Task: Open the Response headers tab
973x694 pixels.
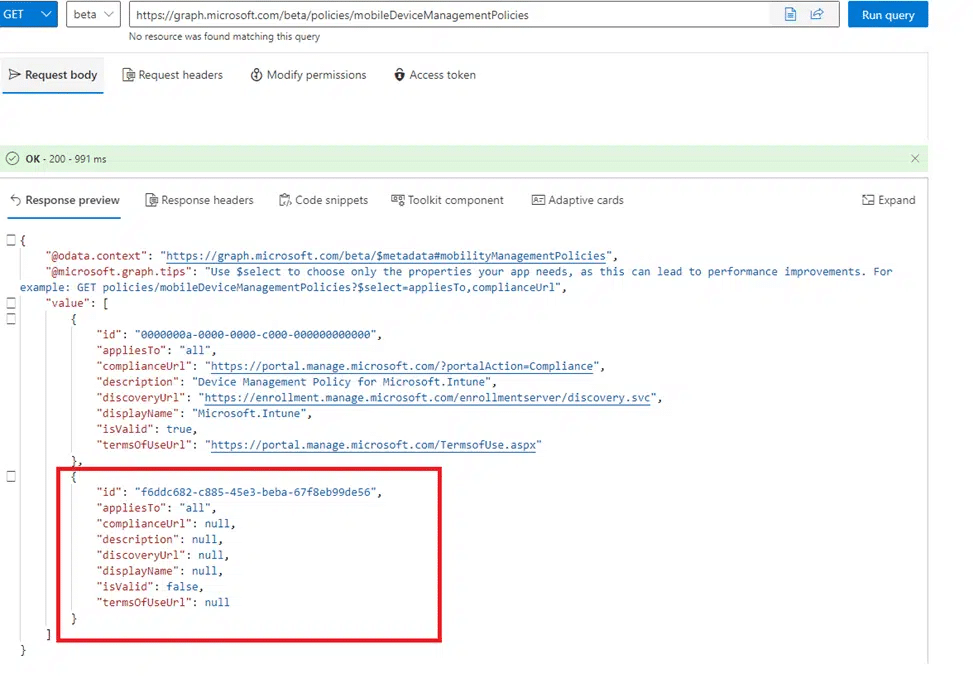Action: [199, 200]
